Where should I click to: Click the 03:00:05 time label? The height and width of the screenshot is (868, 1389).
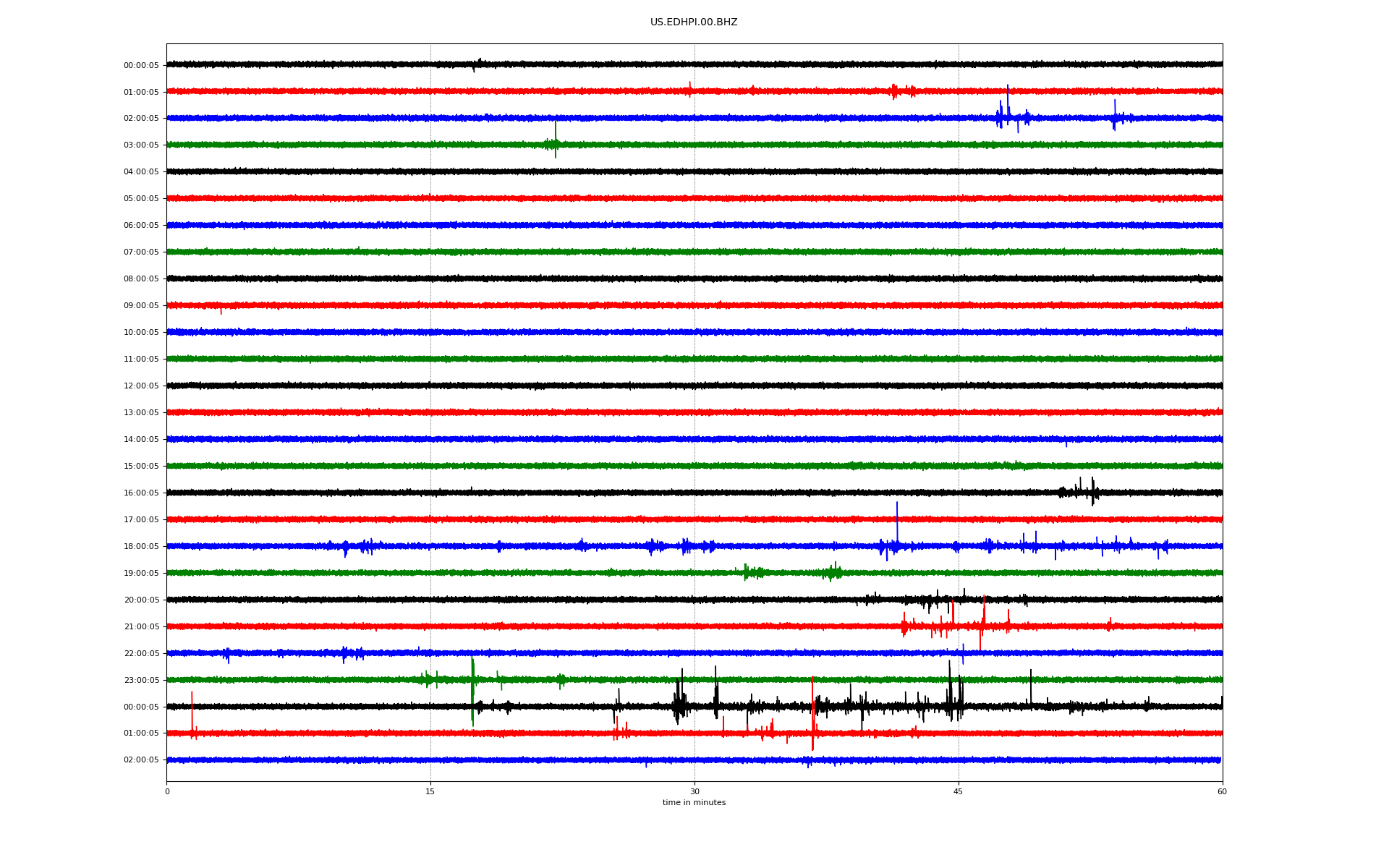pos(141,145)
